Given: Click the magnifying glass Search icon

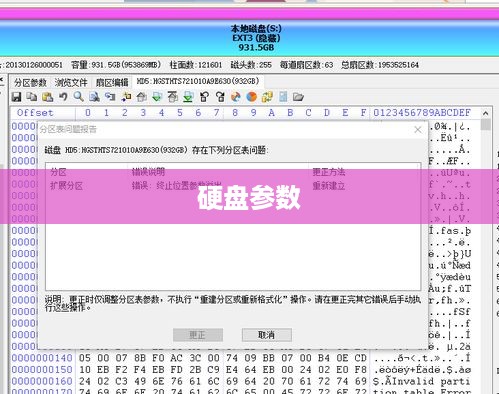Looking at the screenshot, I should pos(79,97).
